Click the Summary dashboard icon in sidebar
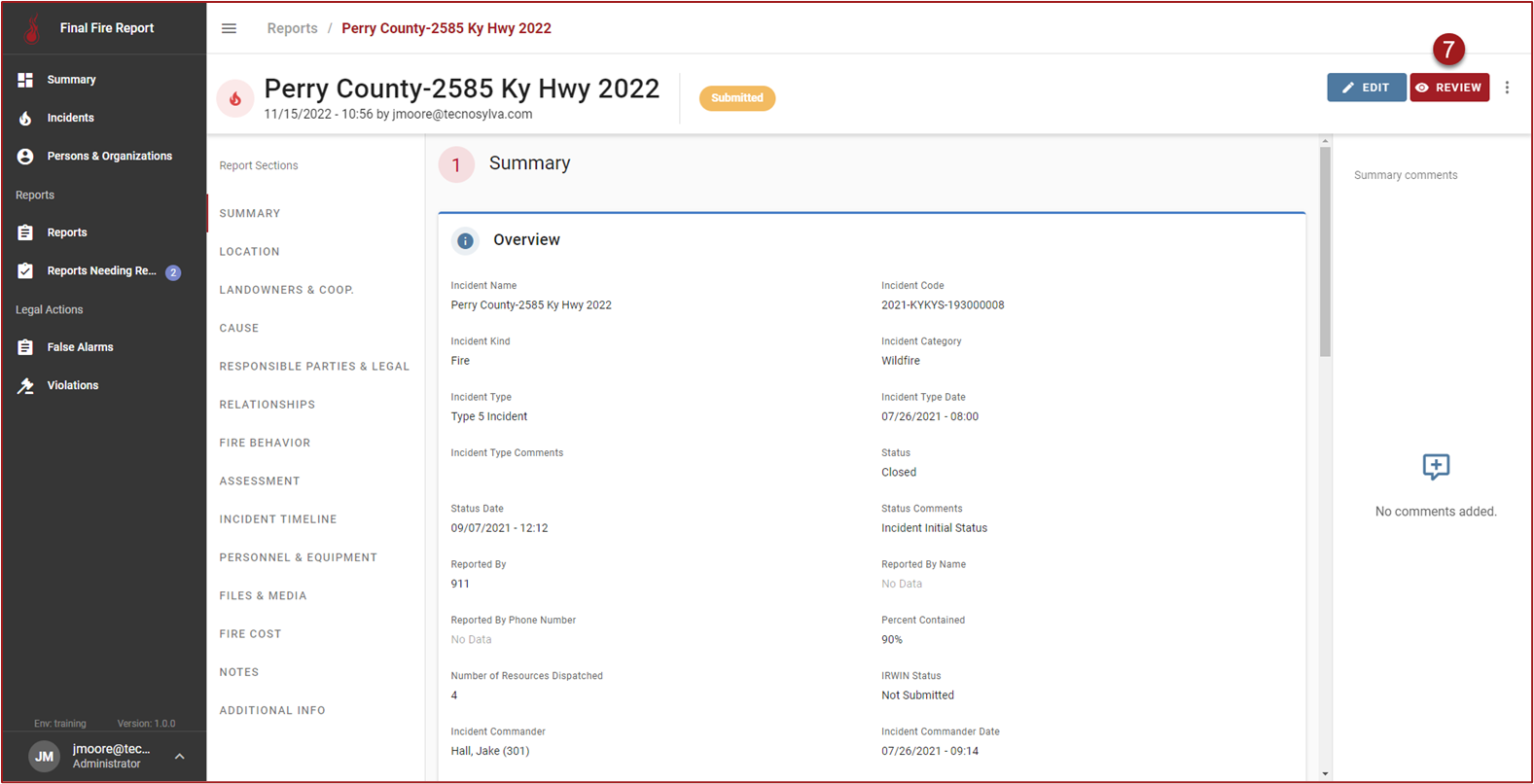1534x784 pixels. [x=25, y=80]
